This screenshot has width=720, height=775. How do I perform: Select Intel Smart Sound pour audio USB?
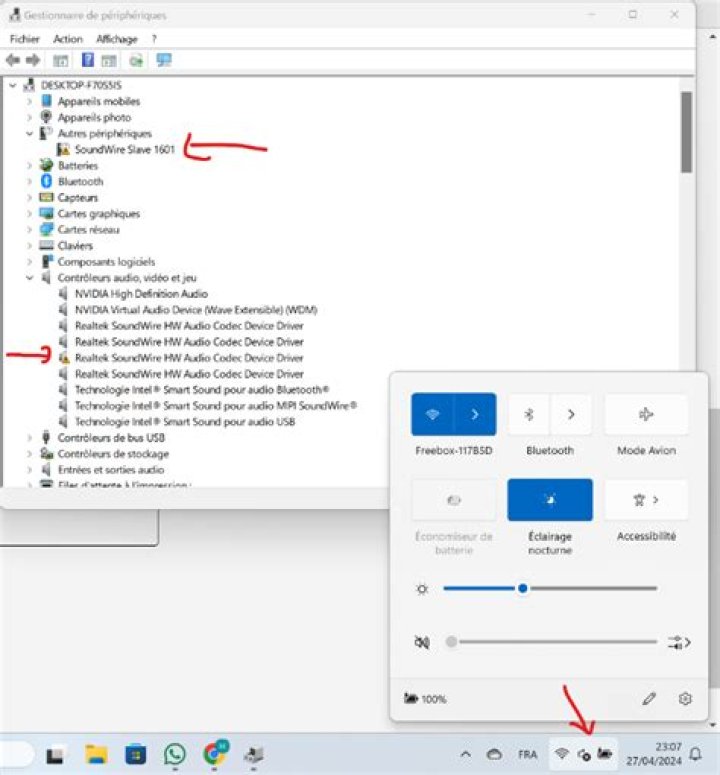click(185, 422)
